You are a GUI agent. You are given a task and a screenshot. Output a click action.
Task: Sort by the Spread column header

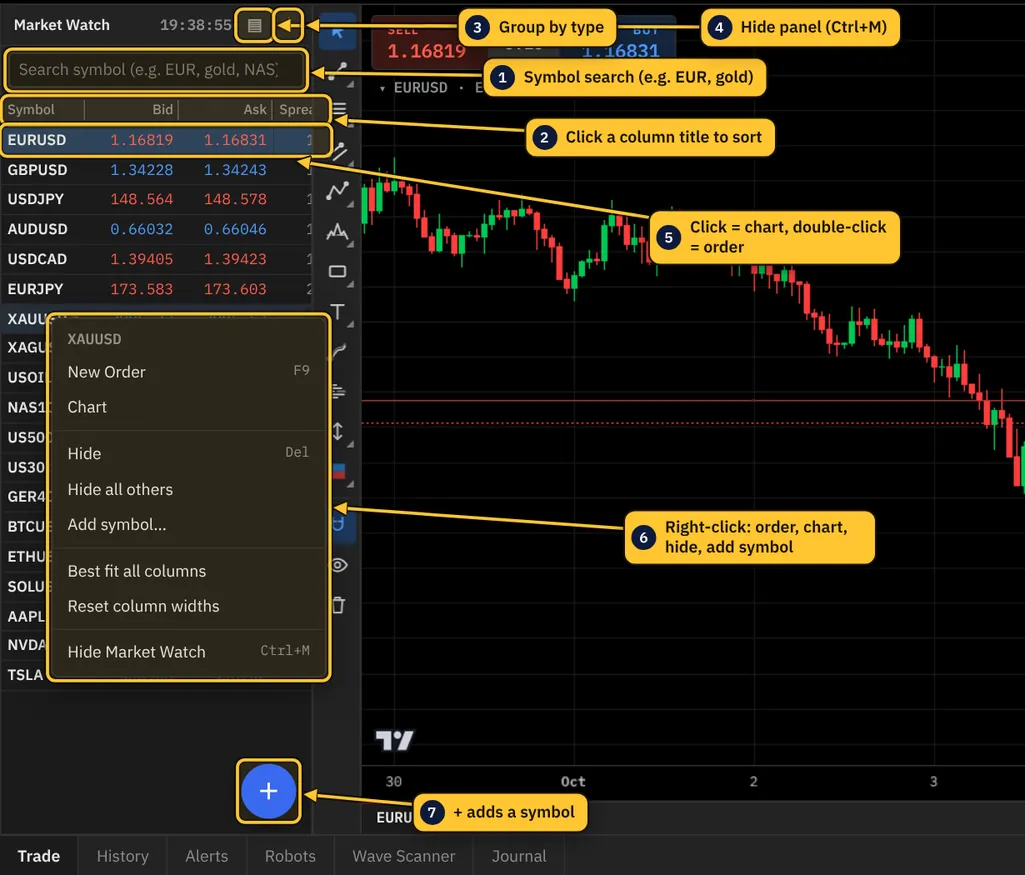click(x=295, y=109)
